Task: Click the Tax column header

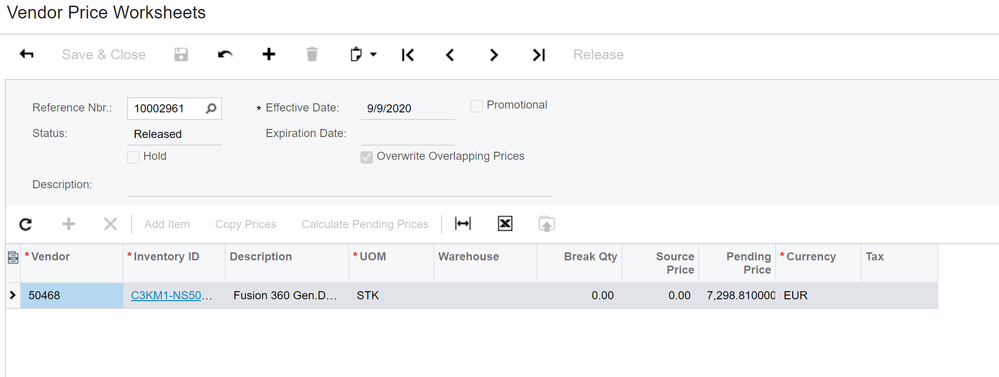Action: tap(899, 263)
